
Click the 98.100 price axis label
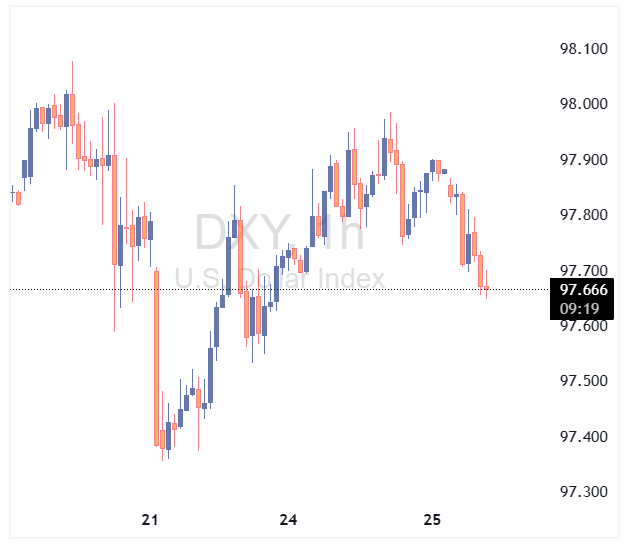pyautogui.click(x=580, y=49)
